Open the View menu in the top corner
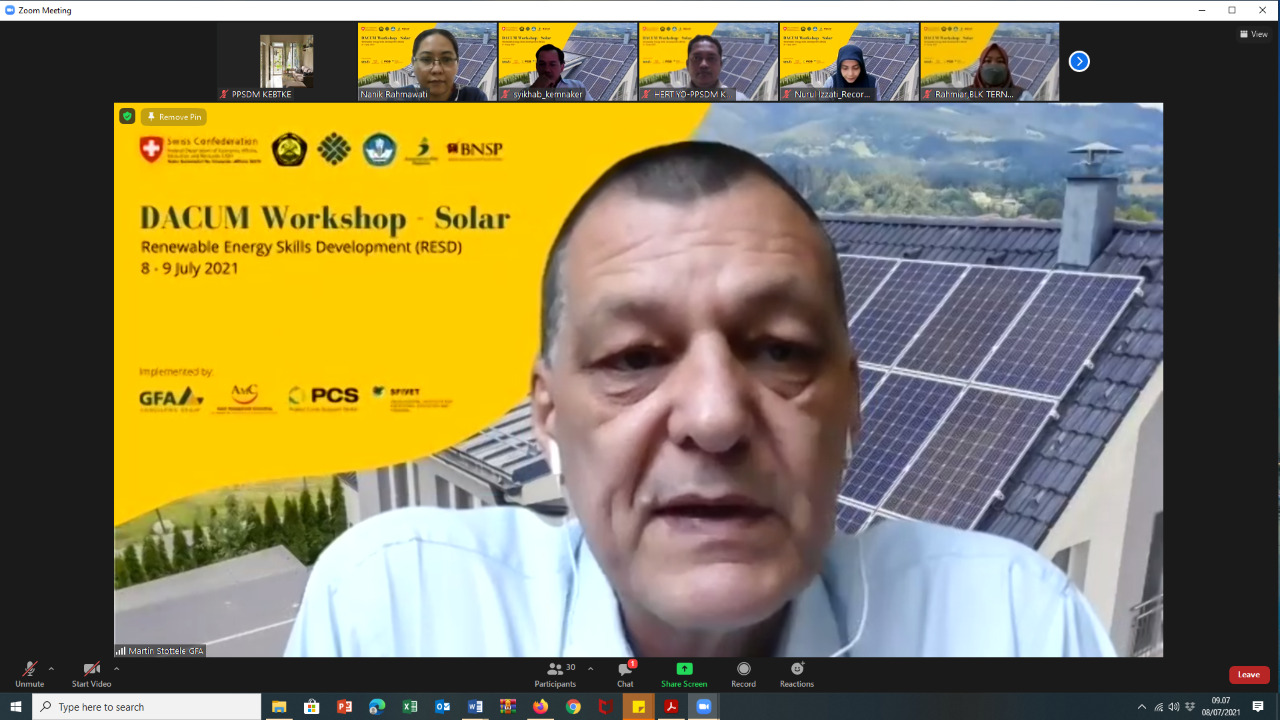The image size is (1280, 720). click(x=1253, y=33)
